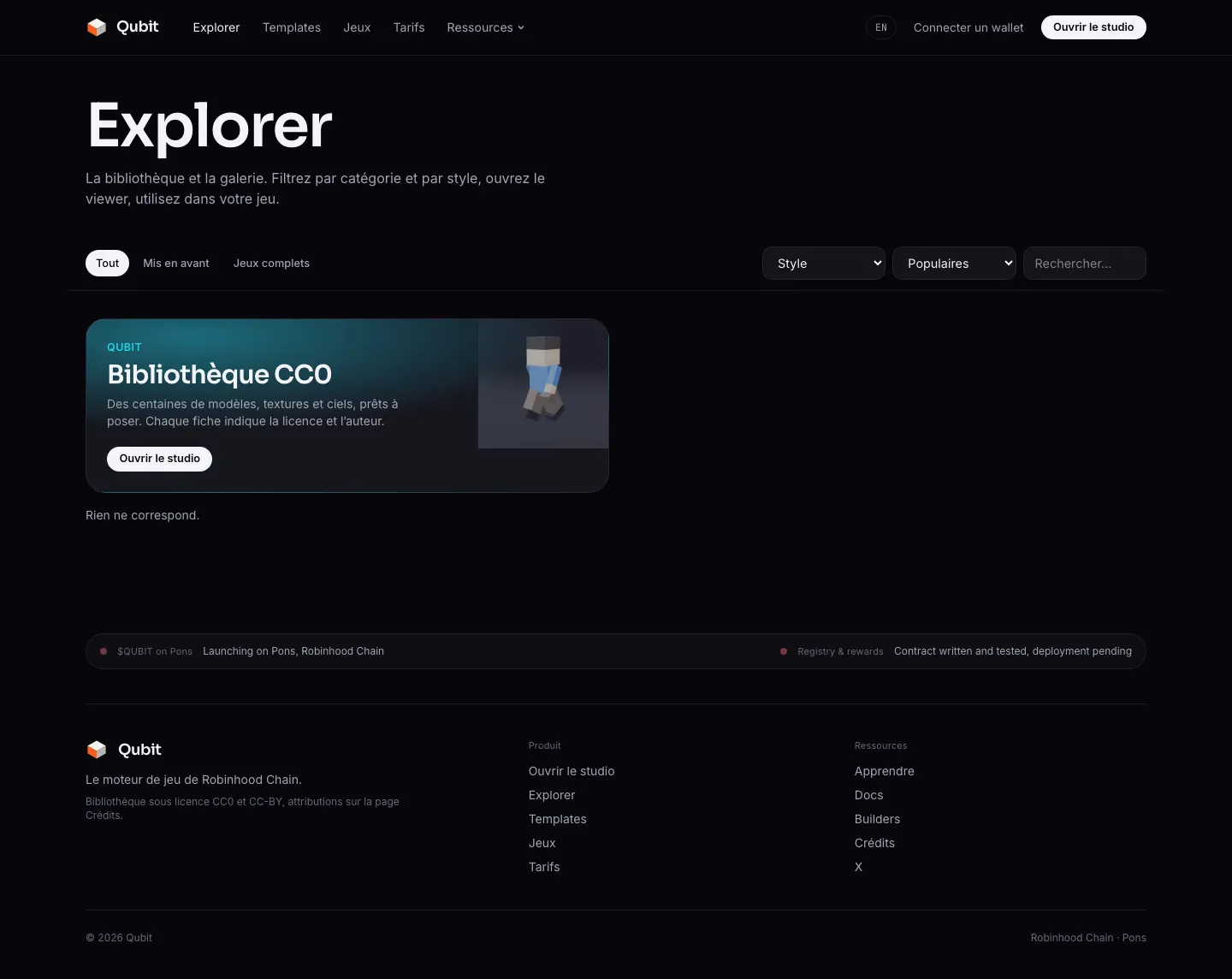Click the $QUBIT on Pons status dot
1232x979 pixels.
click(104, 651)
